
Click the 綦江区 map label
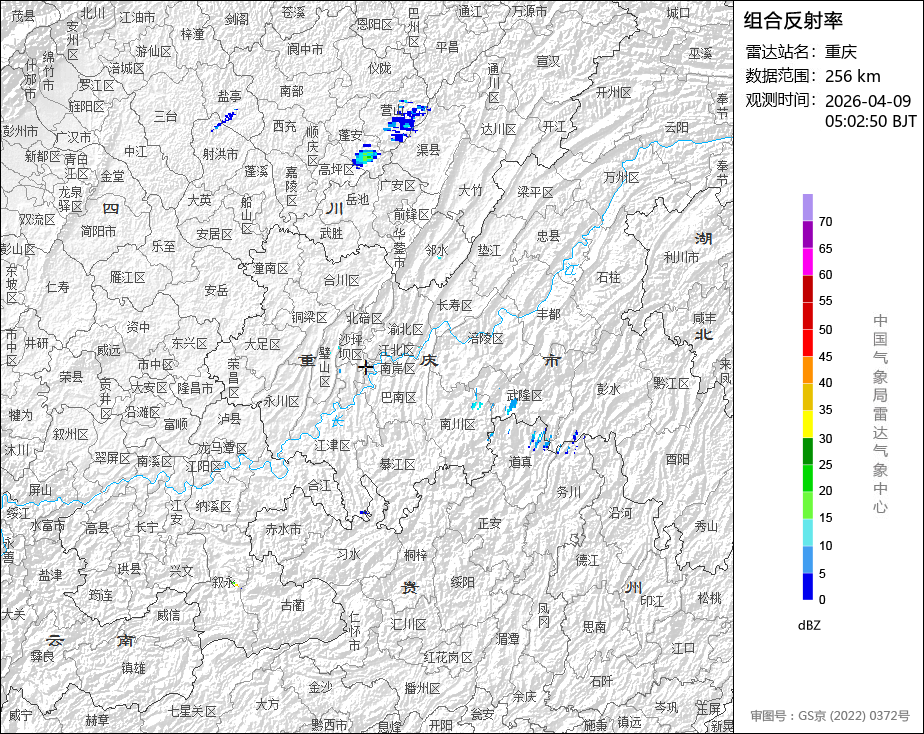pyautogui.click(x=398, y=465)
